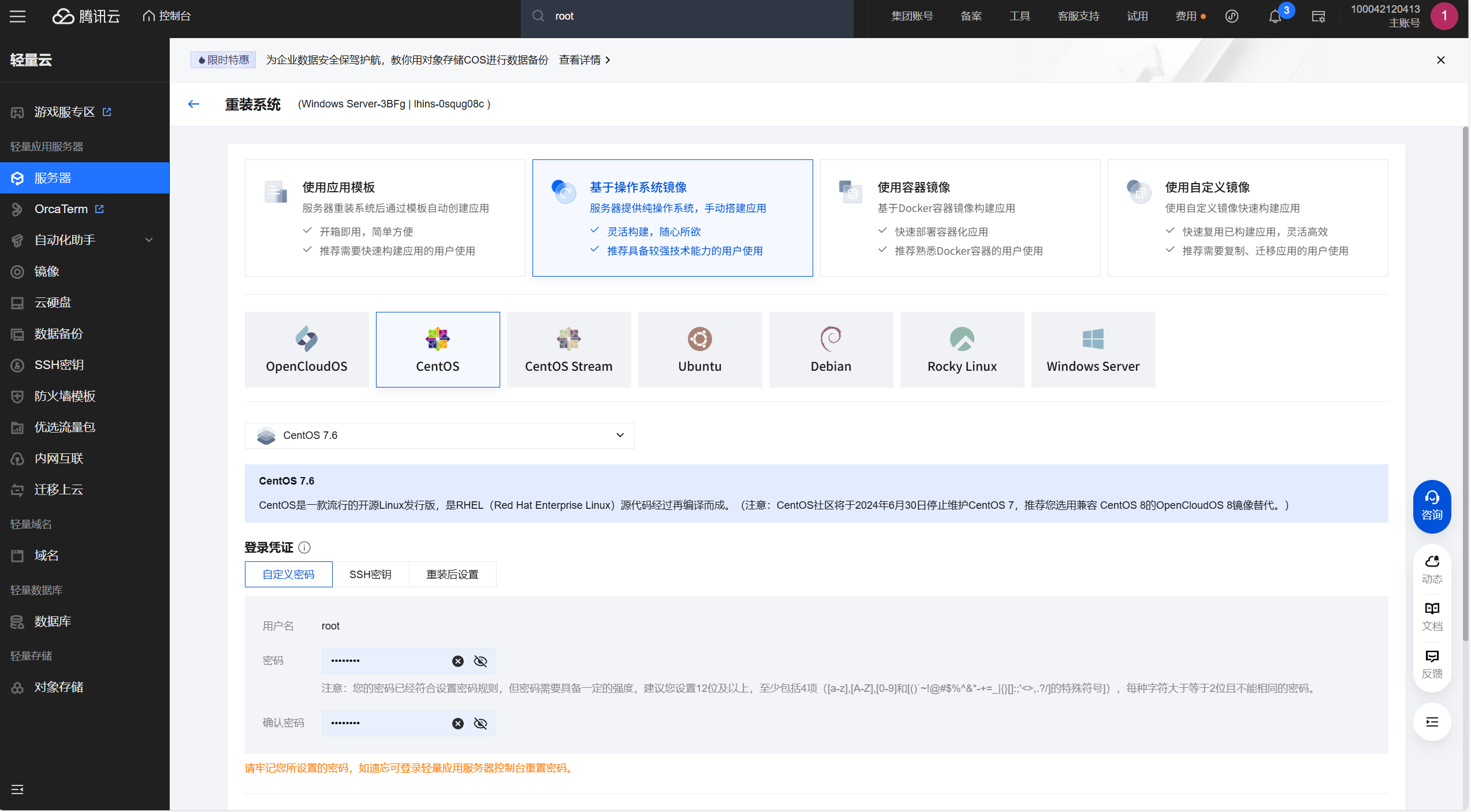The height and width of the screenshot is (812, 1471).
Task: Collapse the sidebar via bottom-left icon
Action: coord(17,789)
